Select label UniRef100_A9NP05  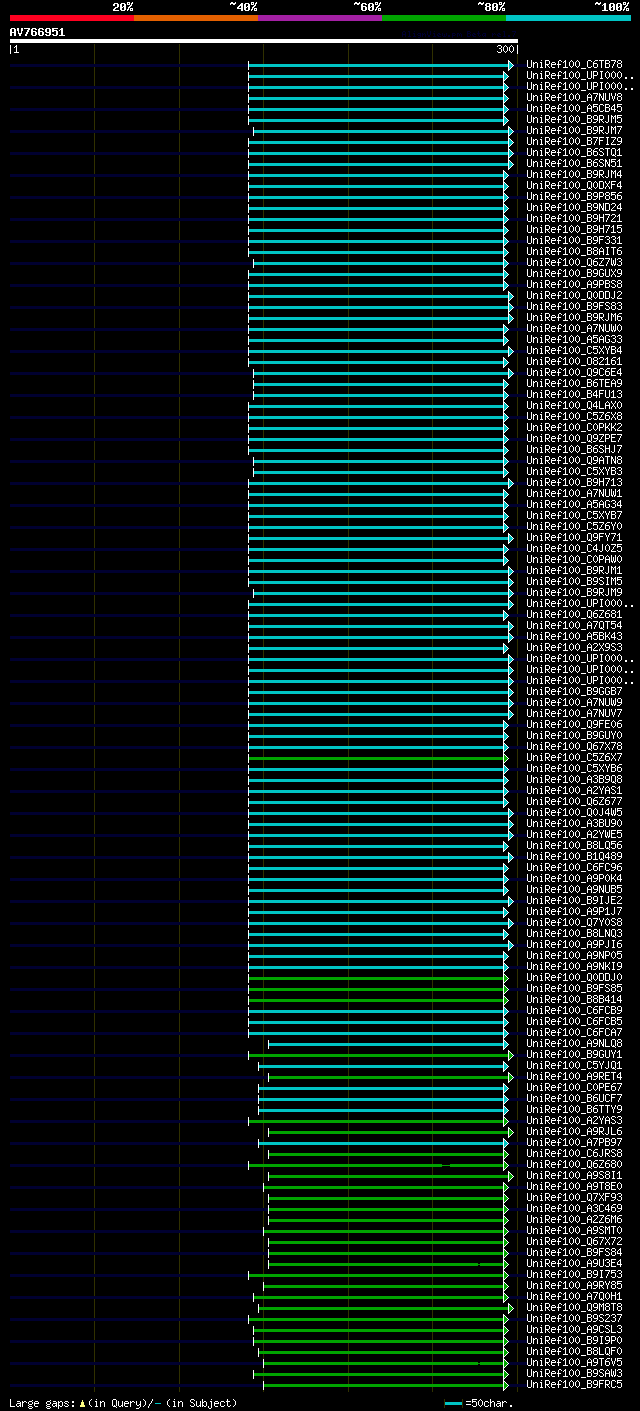click(574, 956)
